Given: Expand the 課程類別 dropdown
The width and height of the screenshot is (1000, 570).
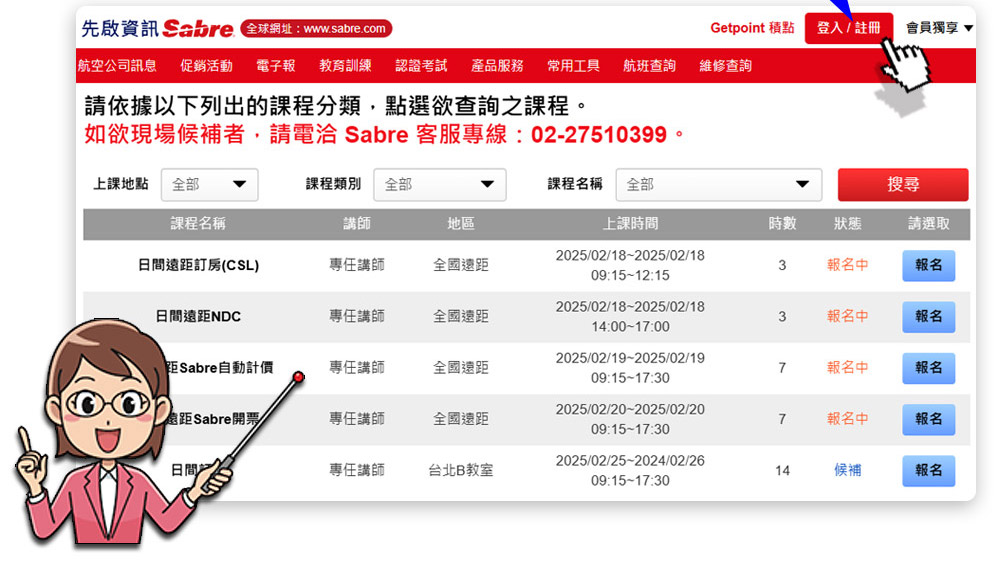Looking at the screenshot, I should (x=439, y=185).
